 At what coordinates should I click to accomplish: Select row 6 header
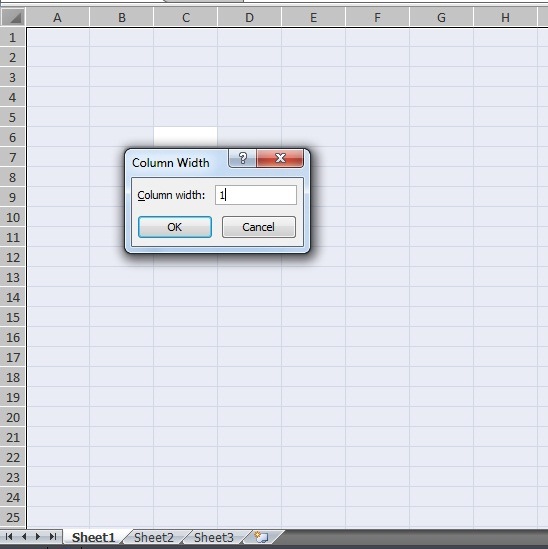coord(13,137)
